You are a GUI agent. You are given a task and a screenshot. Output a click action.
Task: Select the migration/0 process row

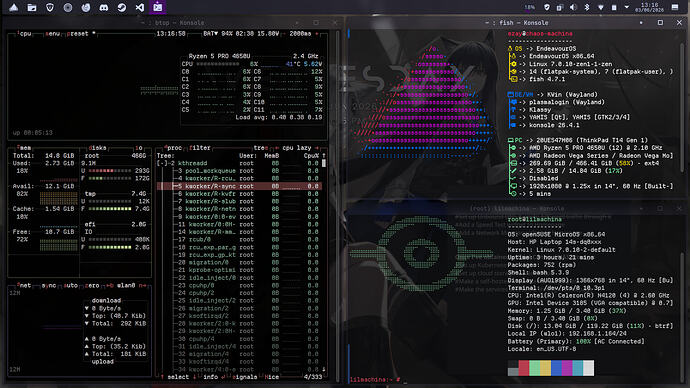[x=240, y=263]
